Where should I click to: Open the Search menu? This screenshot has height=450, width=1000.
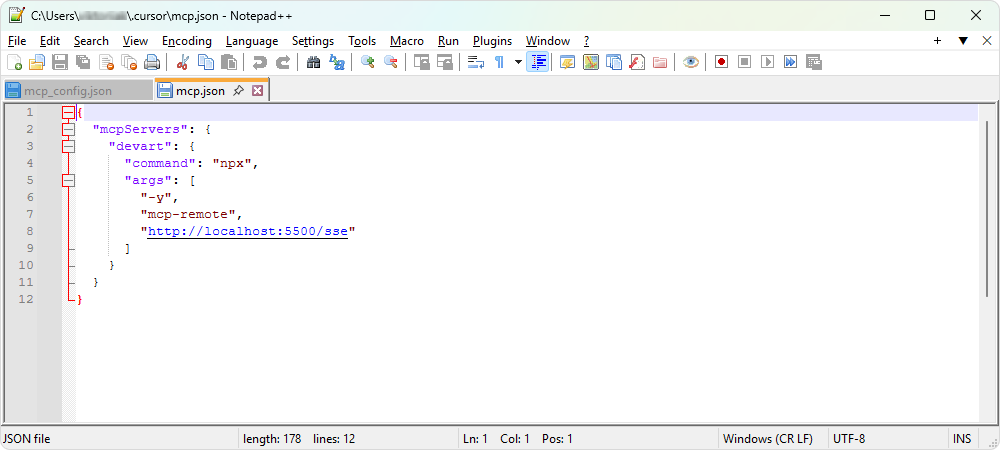pos(91,41)
